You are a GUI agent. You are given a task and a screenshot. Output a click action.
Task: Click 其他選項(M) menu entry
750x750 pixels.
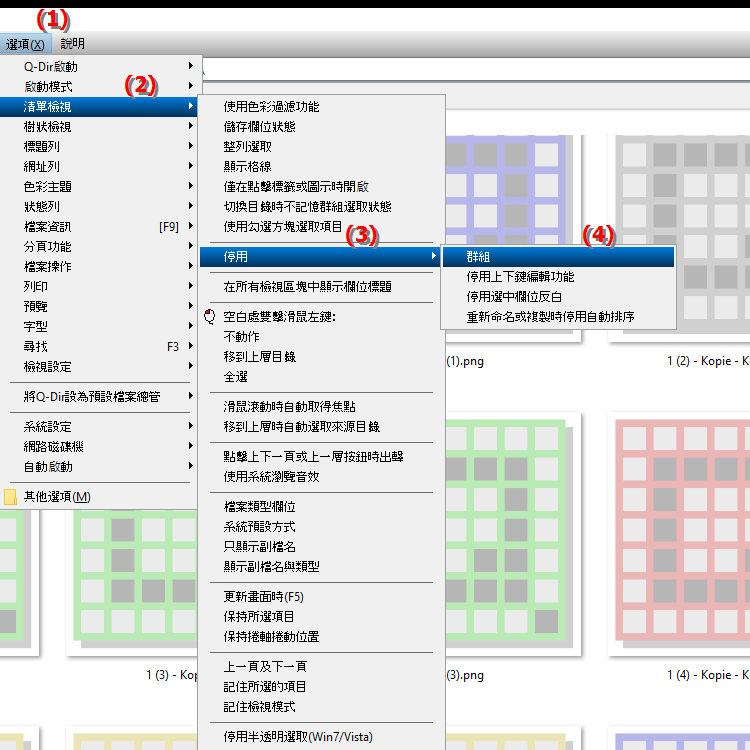point(100,496)
